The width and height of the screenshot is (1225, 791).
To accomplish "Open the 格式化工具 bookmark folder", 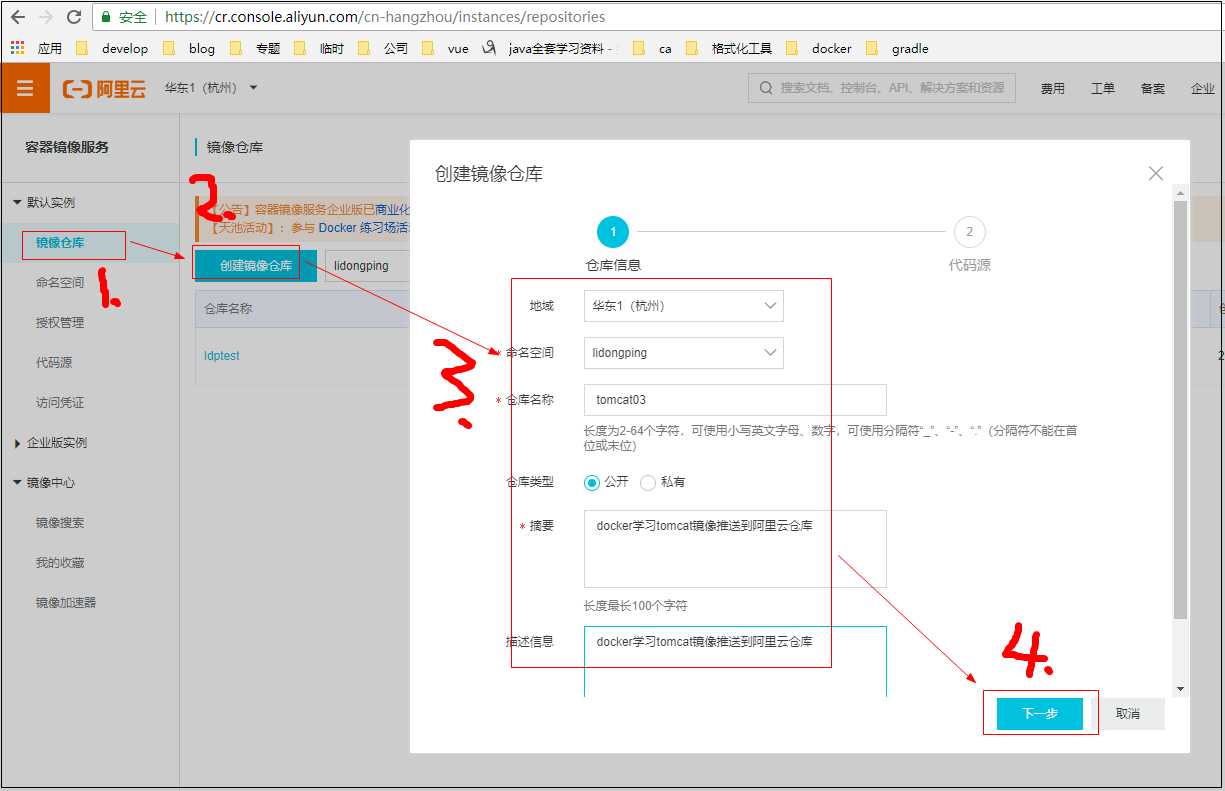I will click(x=729, y=48).
